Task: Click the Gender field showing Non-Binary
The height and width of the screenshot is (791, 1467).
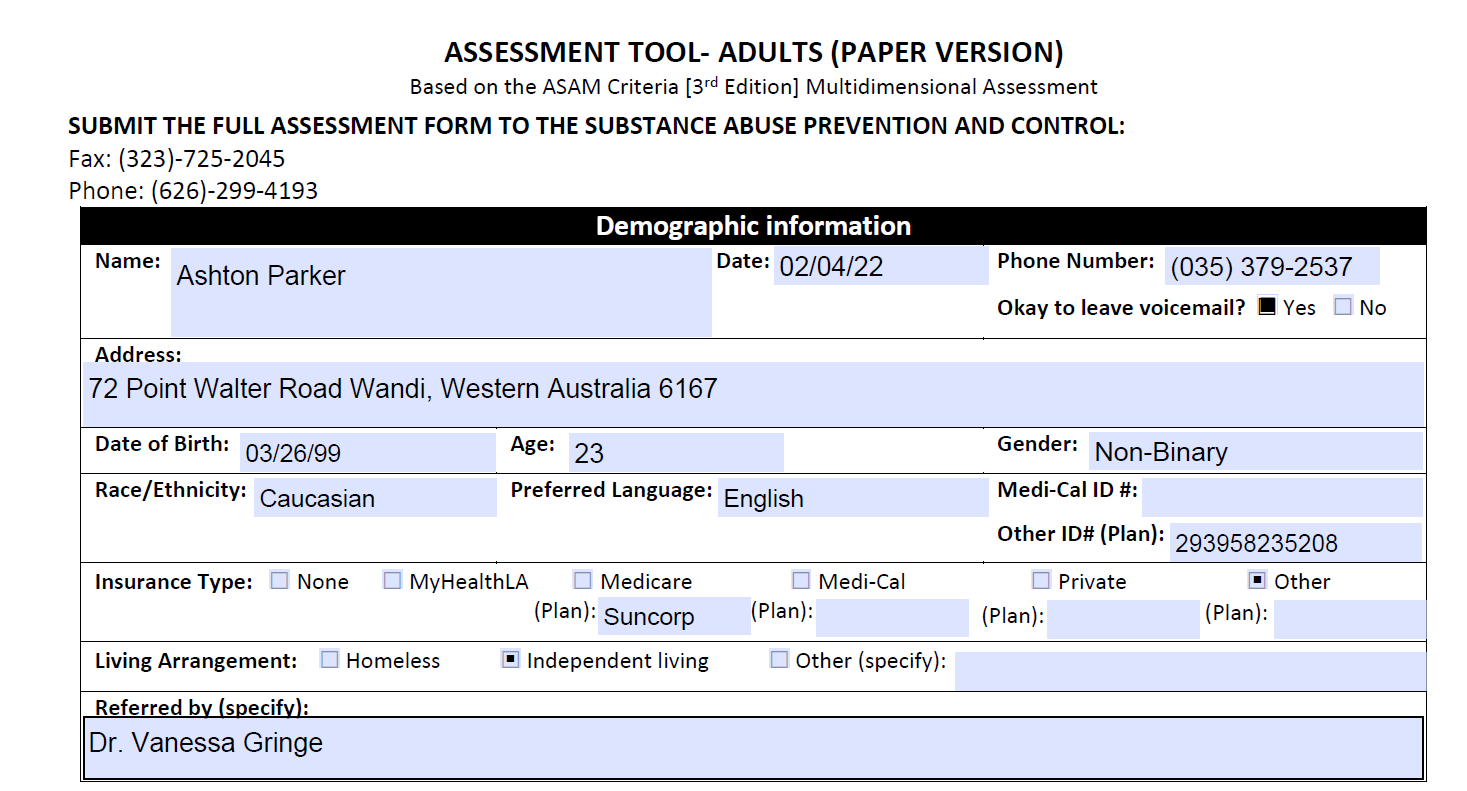Action: (1254, 452)
